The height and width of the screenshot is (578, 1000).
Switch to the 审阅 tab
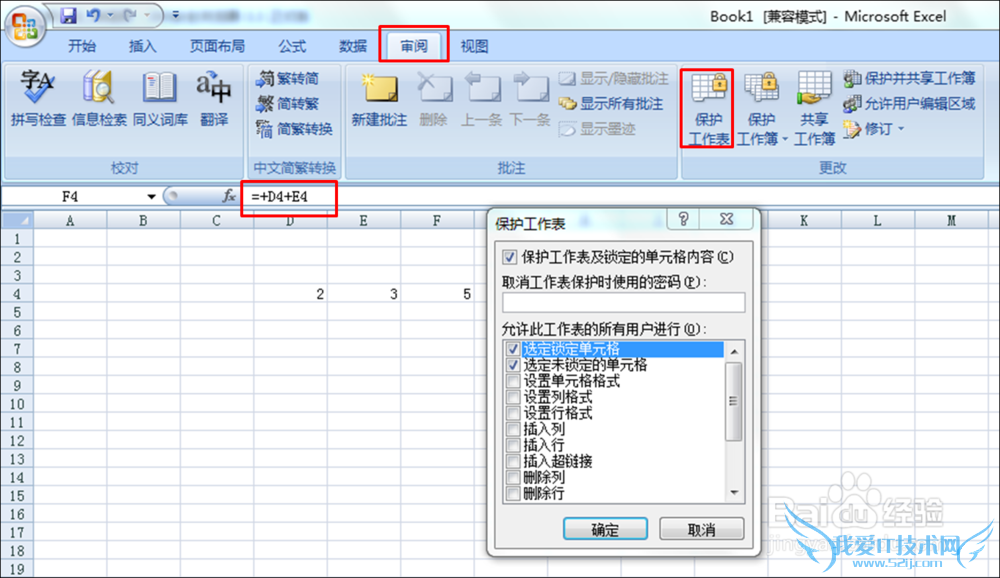click(413, 46)
